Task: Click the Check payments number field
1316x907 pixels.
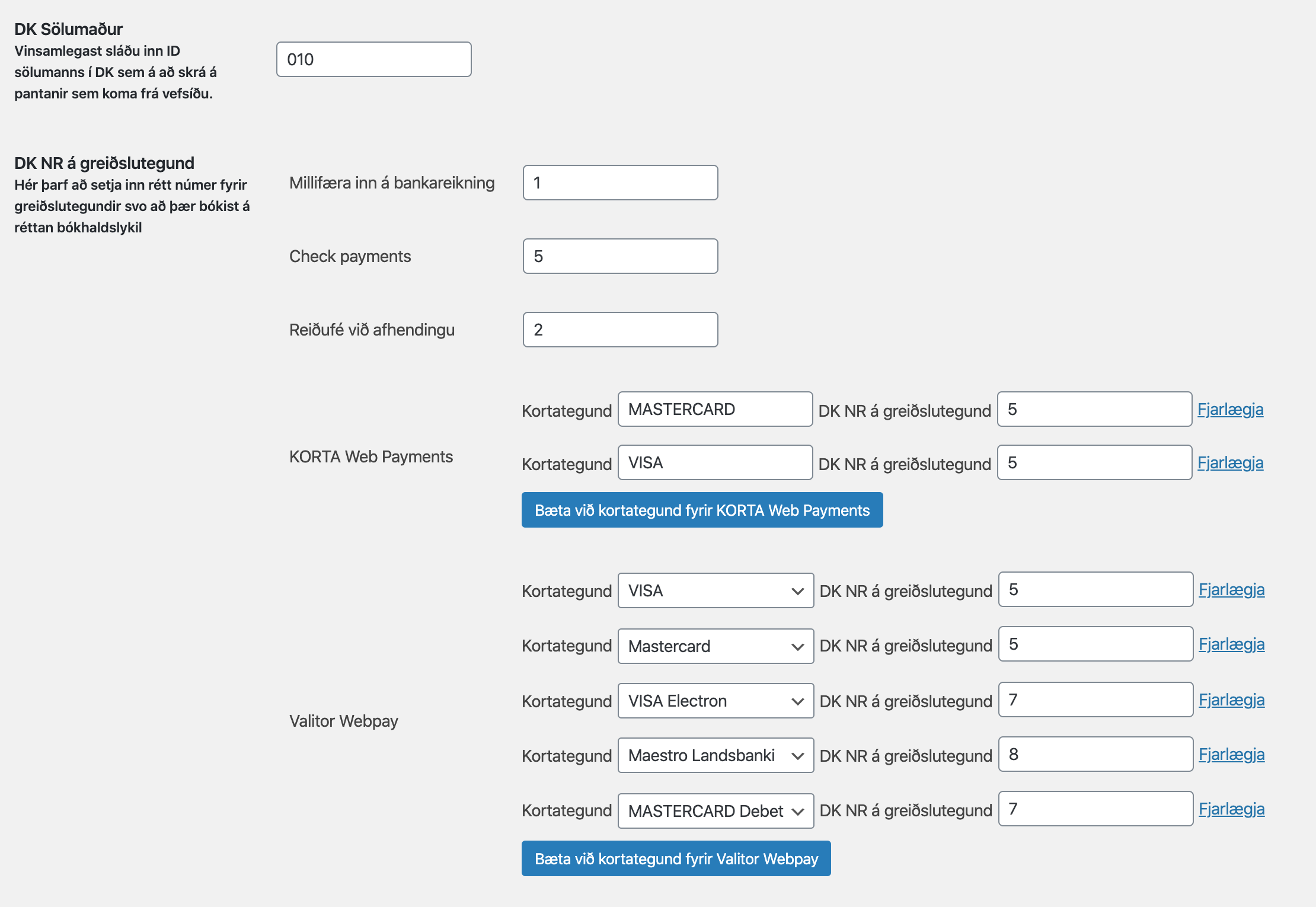Action: point(621,256)
